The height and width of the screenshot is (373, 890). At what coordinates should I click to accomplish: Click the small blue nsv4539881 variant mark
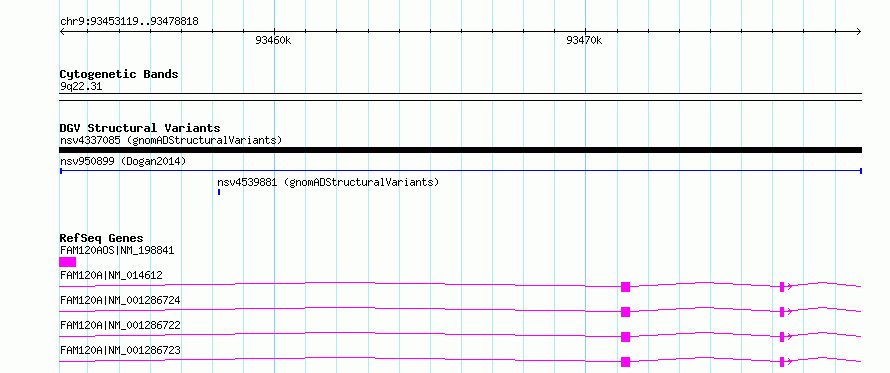[219, 192]
